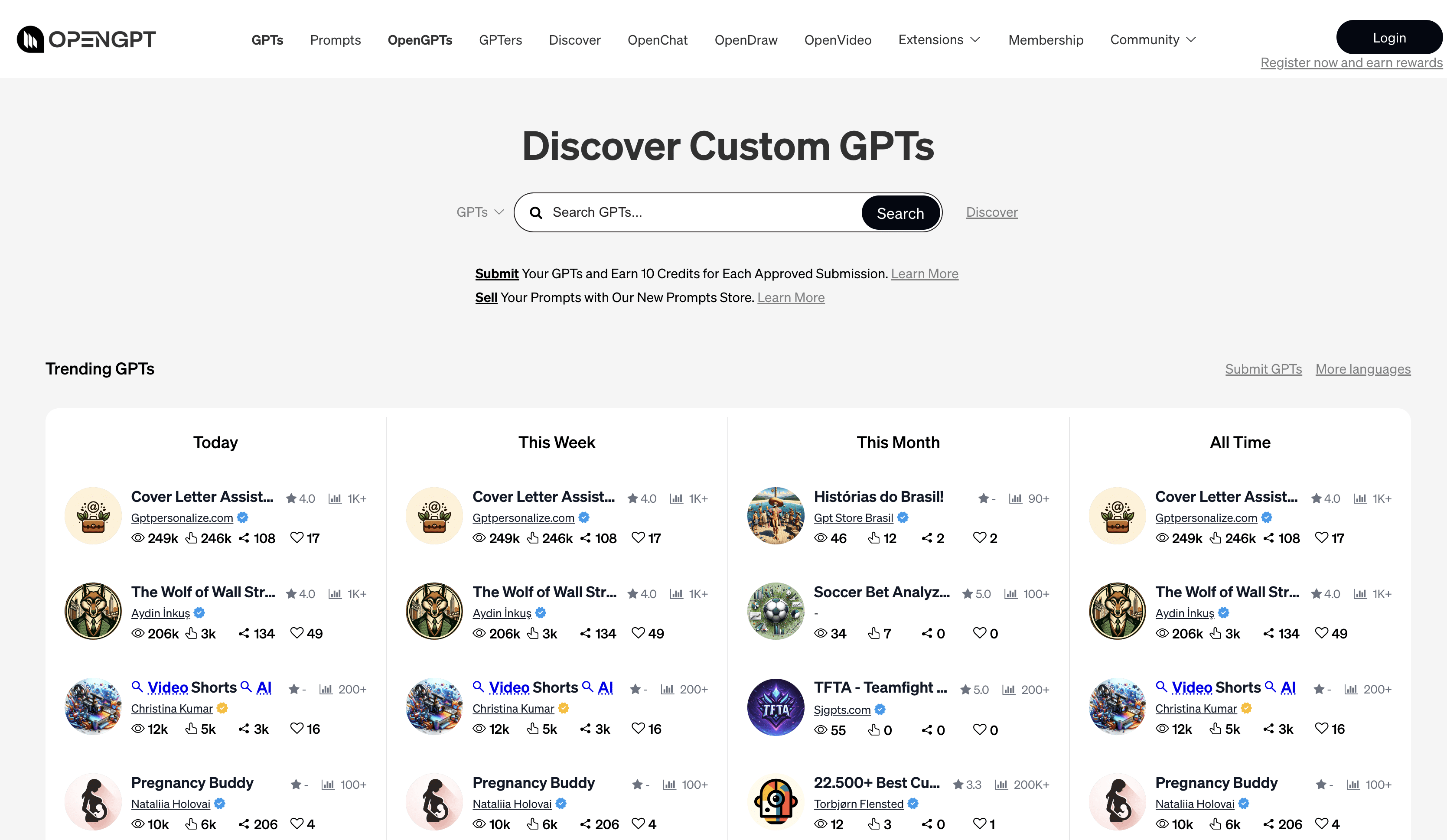
Task: Click the OpenGPT logo icon
Action: click(x=30, y=39)
